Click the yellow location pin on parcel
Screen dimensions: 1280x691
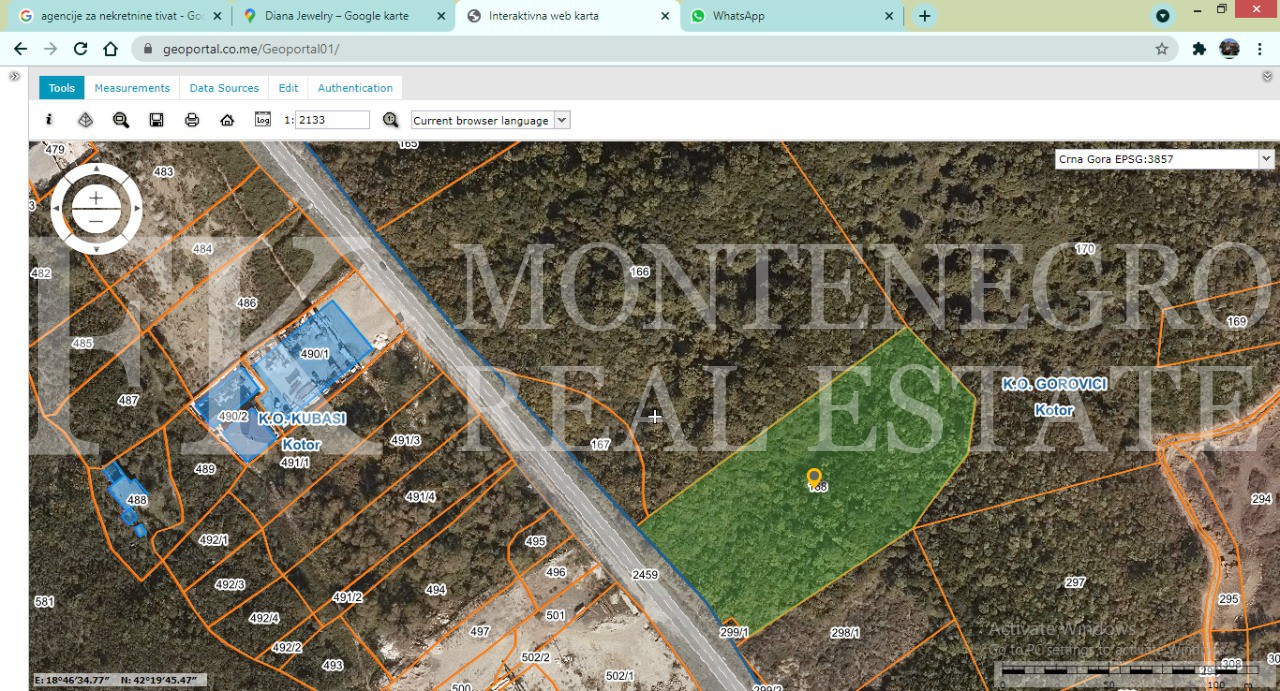pos(814,477)
